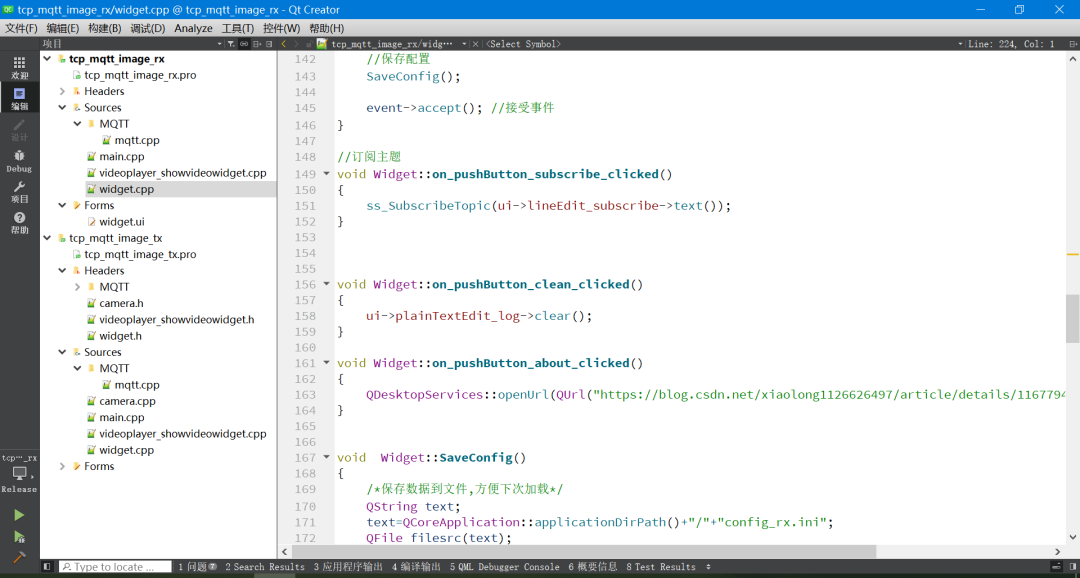Toggle the left sidebar visibility button
The height and width of the screenshot is (578, 1080).
click(47, 567)
